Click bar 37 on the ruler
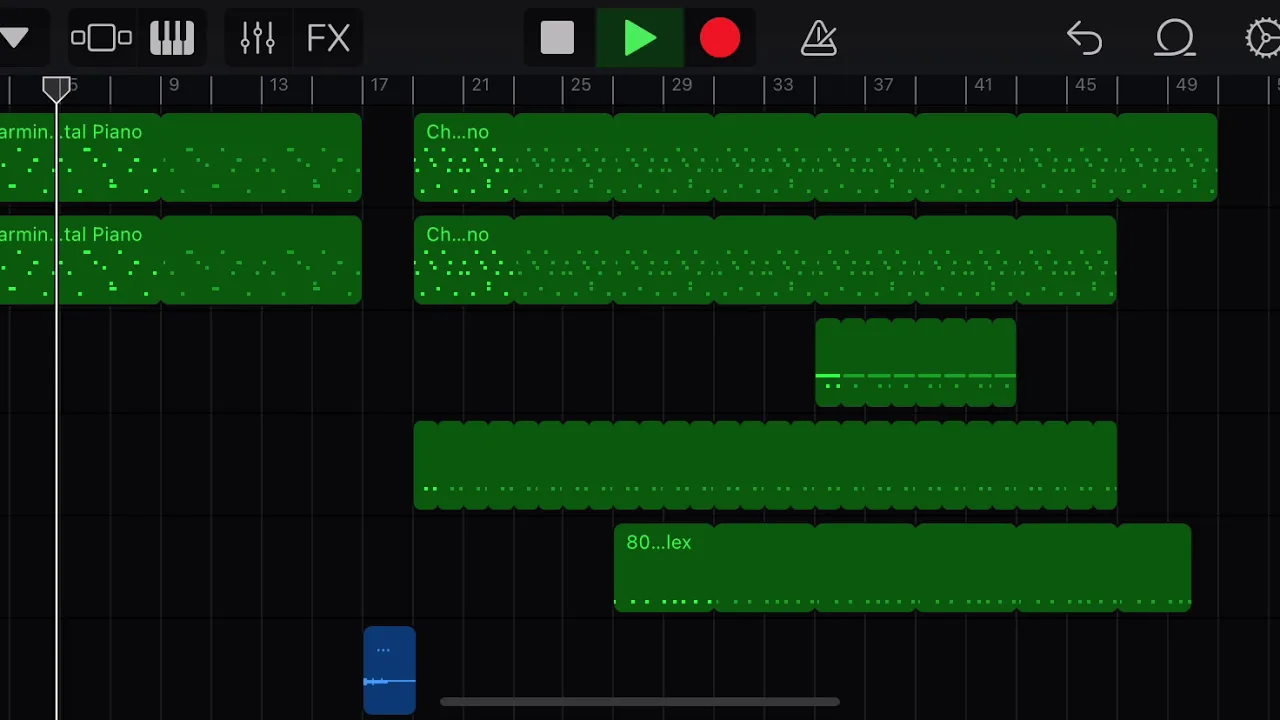This screenshot has width=1280, height=720. point(883,85)
